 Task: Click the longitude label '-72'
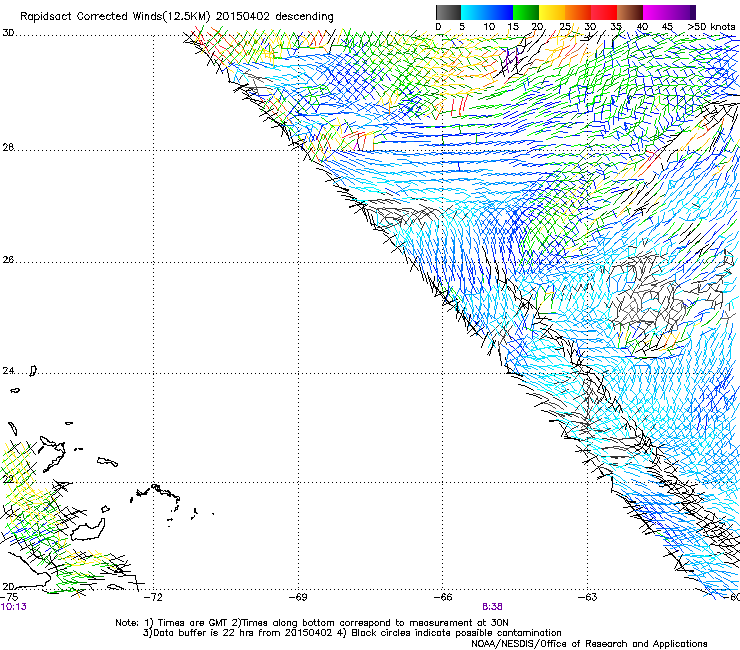click(153, 597)
